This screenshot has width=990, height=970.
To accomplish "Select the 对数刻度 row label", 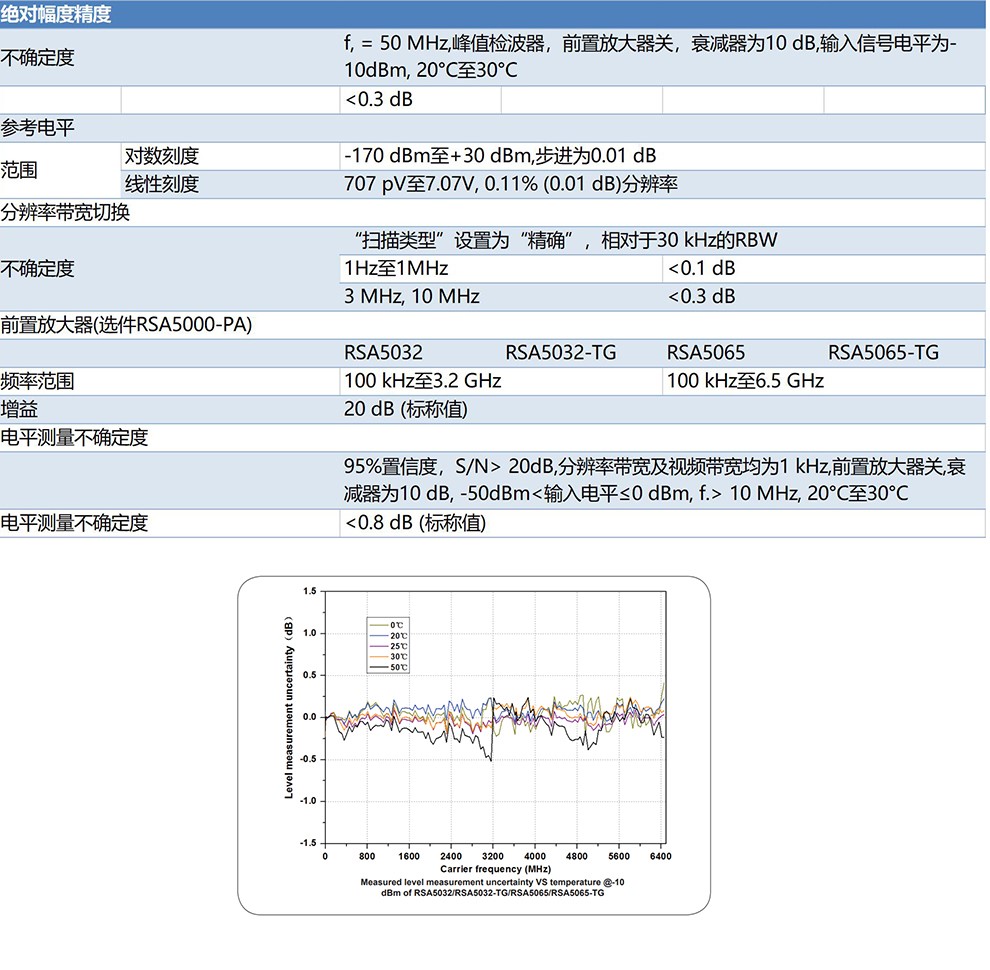I will (x=161, y=156).
